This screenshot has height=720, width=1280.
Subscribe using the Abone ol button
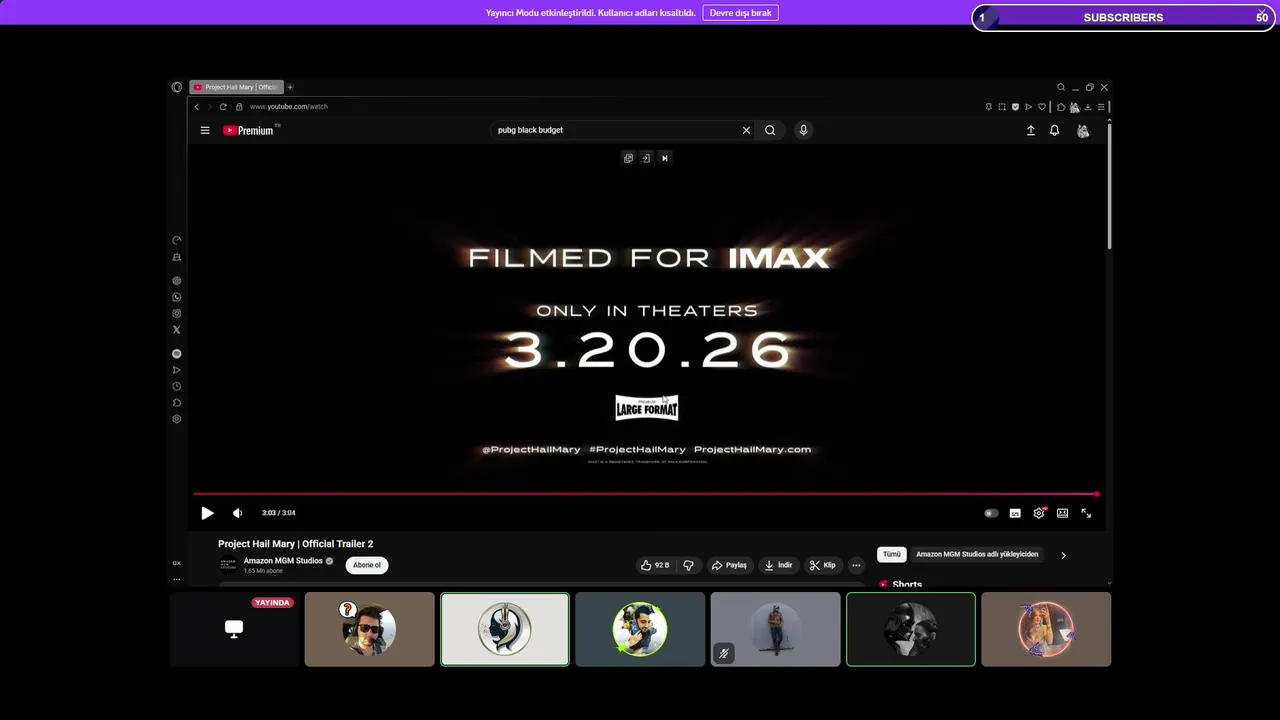point(367,565)
